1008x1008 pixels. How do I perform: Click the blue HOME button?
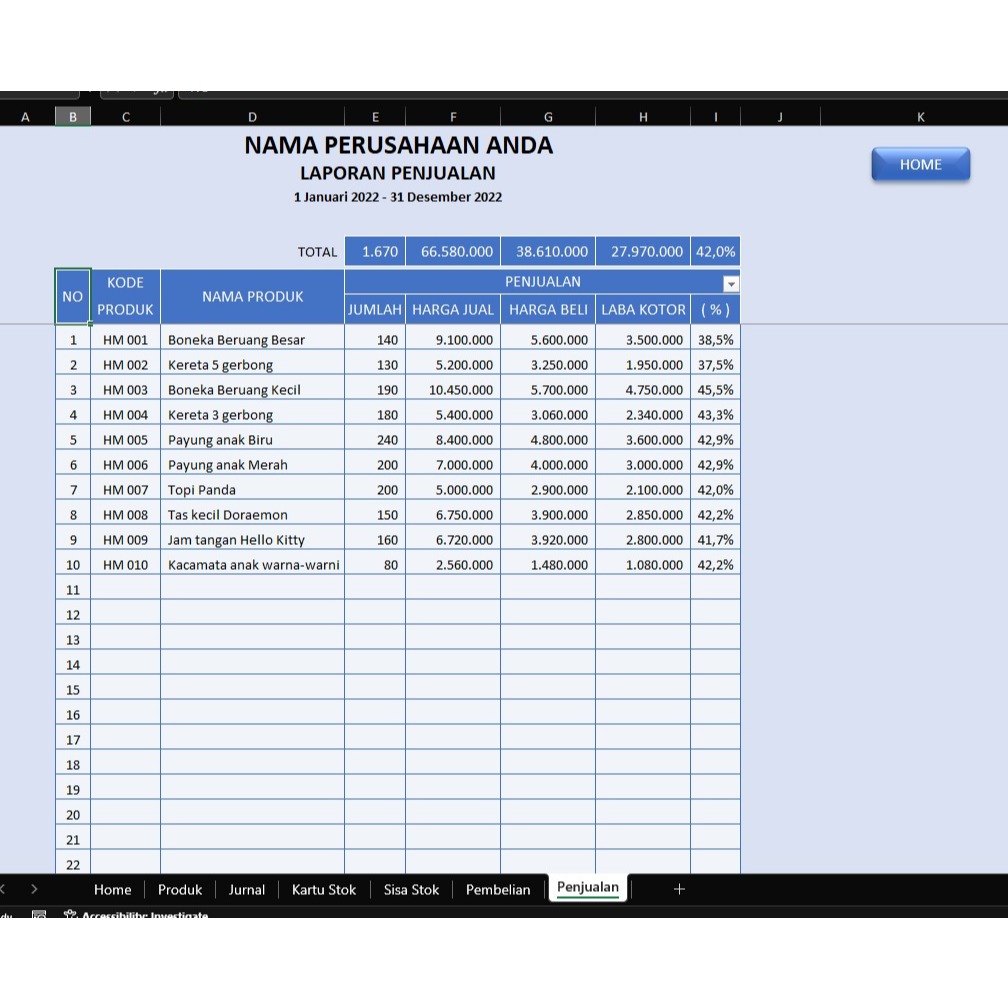(920, 165)
